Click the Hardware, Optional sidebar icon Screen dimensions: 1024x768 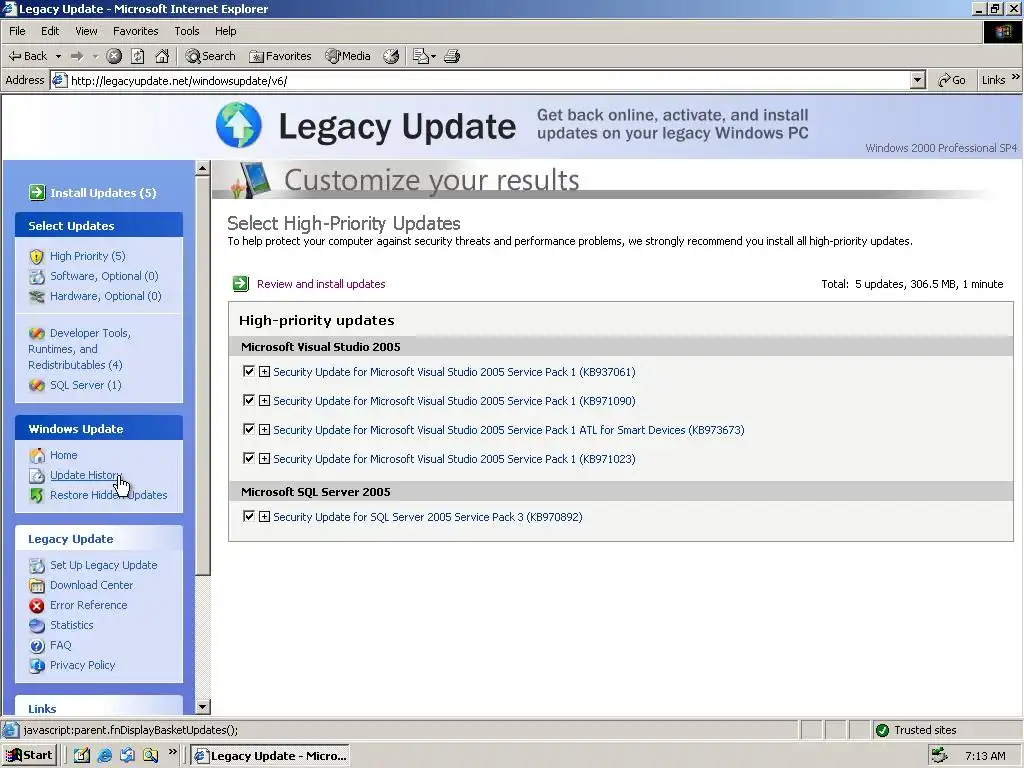pos(37,296)
